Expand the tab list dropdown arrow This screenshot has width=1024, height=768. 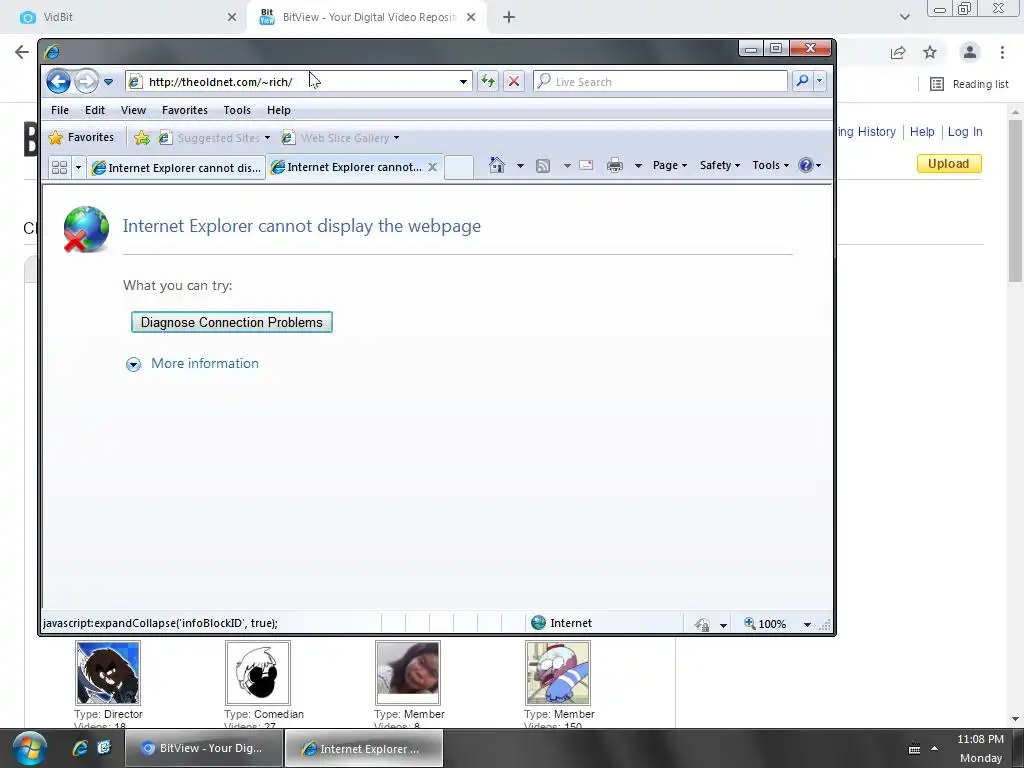(78, 168)
